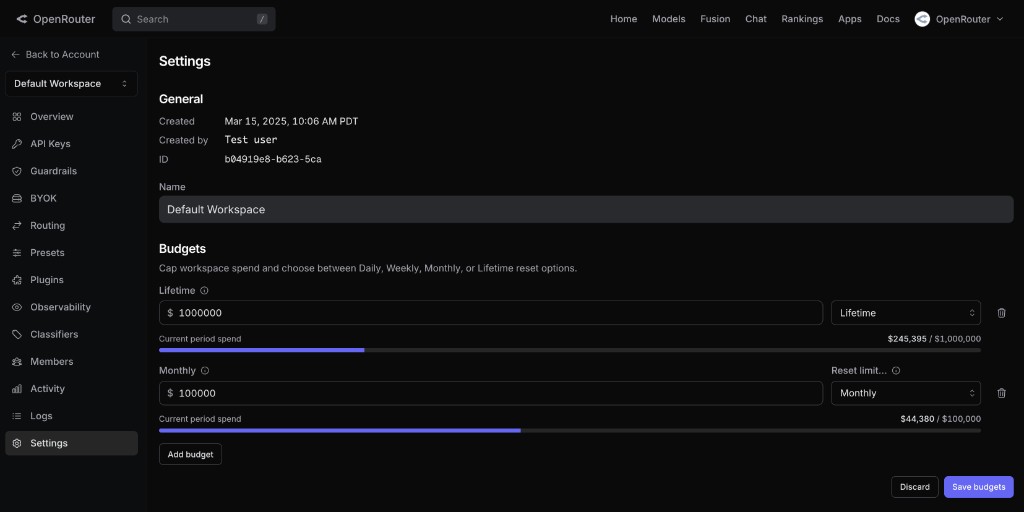The width and height of the screenshot is (1024, 512).
Task: Click the Routing arrows icon
Action: click(x=17, y=225)
